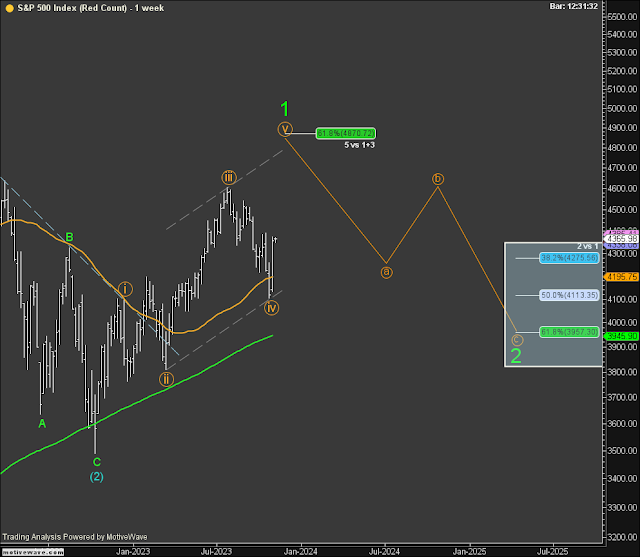The width and height of the screenshot is (640, 557).
Task: Click the green wave B label
Action: (69, 237)
